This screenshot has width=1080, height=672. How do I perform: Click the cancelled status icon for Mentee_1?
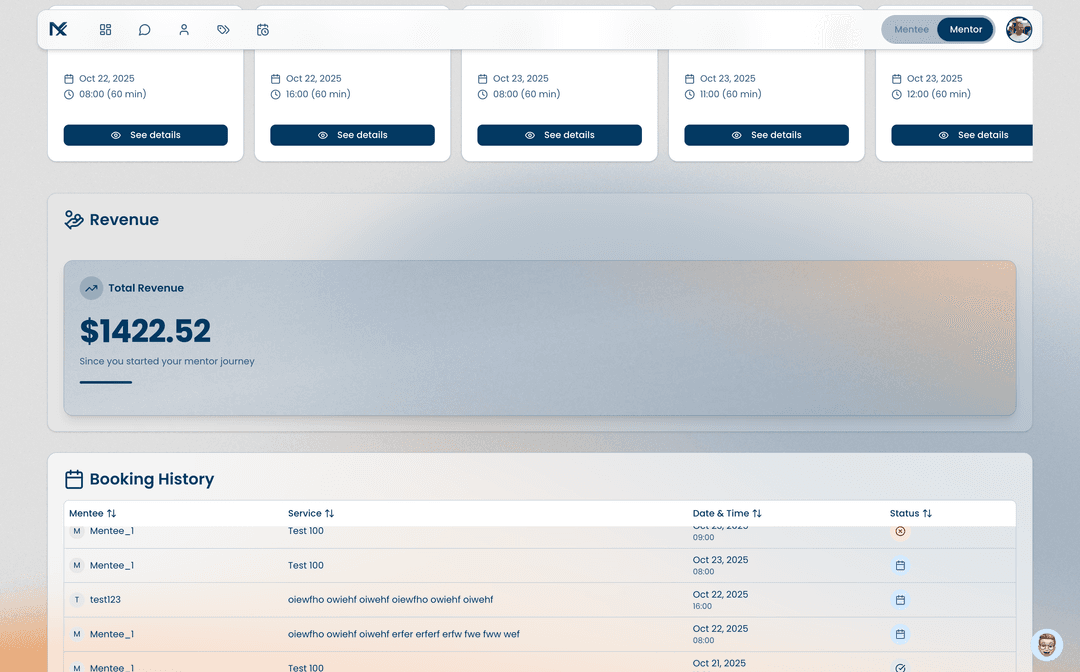tap(900, 531)
